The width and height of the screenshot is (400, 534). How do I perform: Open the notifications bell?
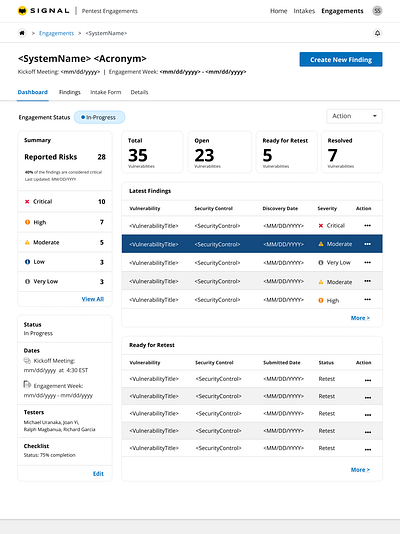click(x=377, y=33)
